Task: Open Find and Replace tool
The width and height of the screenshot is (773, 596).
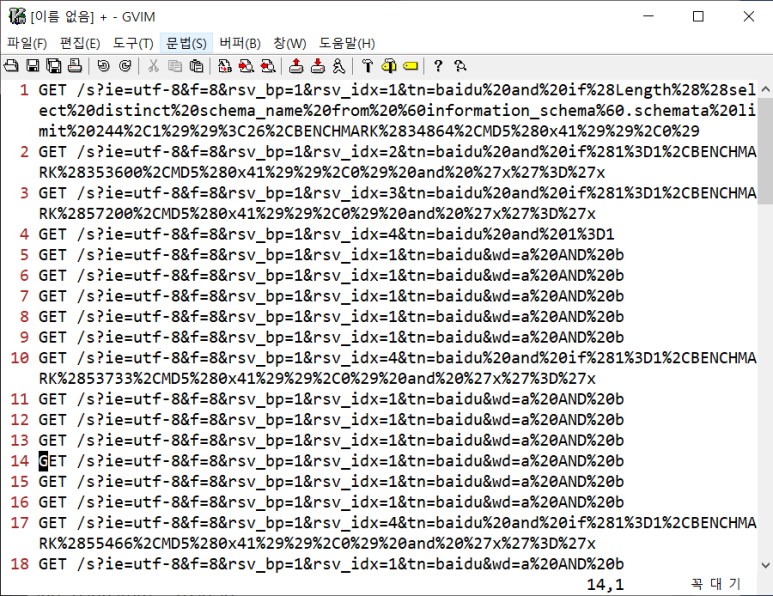Action: point(225,66)
